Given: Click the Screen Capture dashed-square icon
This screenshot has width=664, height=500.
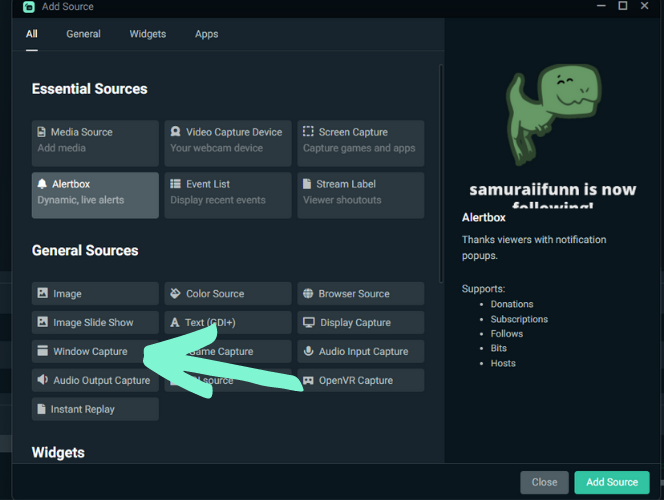Looking at the screenshot, I should (308, 132).
